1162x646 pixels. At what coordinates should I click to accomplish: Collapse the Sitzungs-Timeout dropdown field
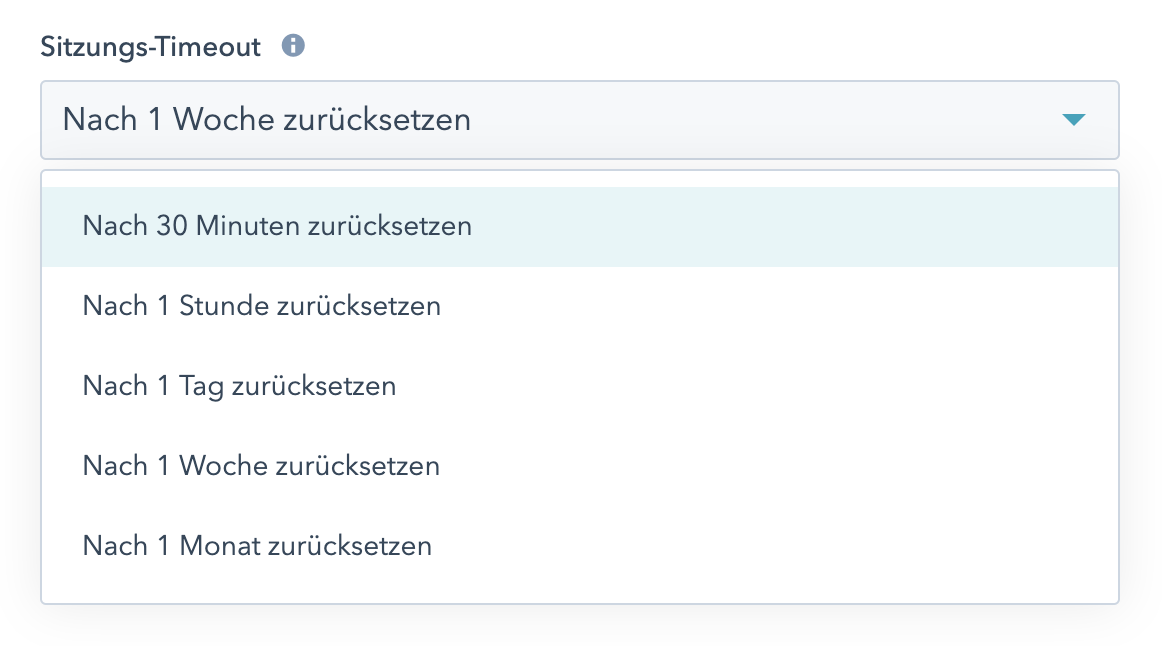(578, 120)
